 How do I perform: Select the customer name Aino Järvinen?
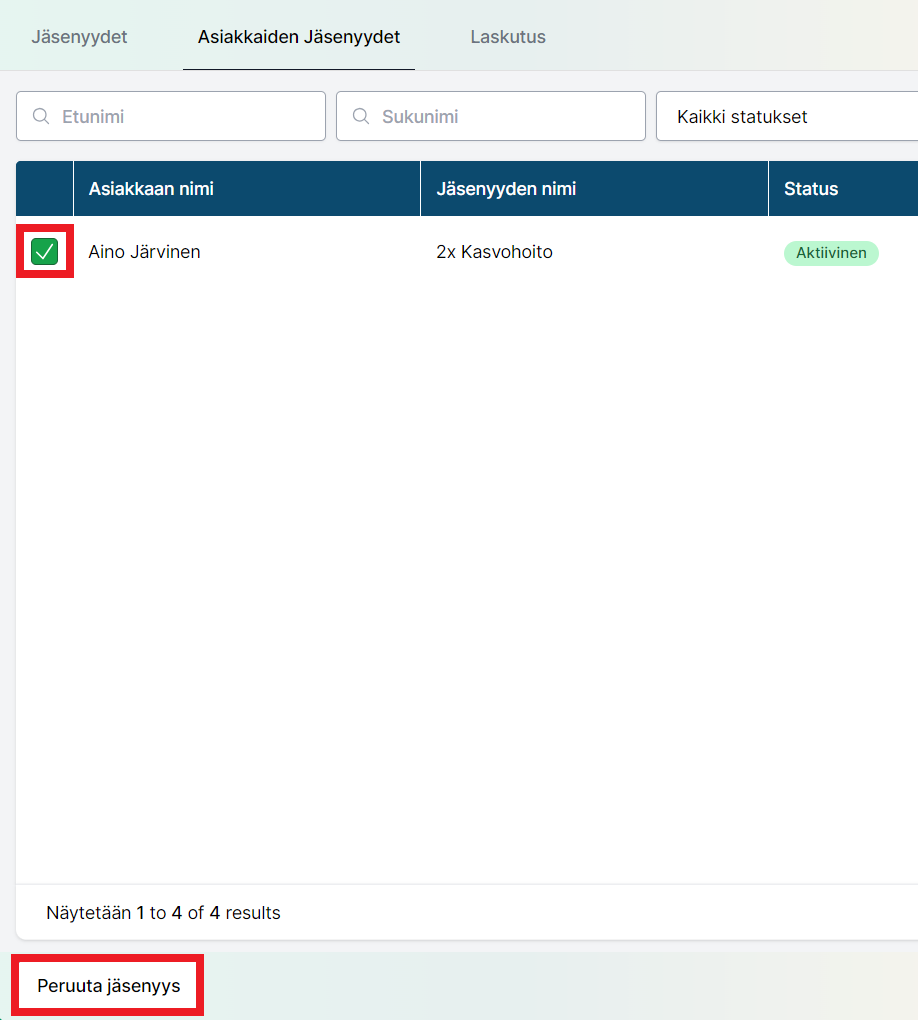[144, 252]
